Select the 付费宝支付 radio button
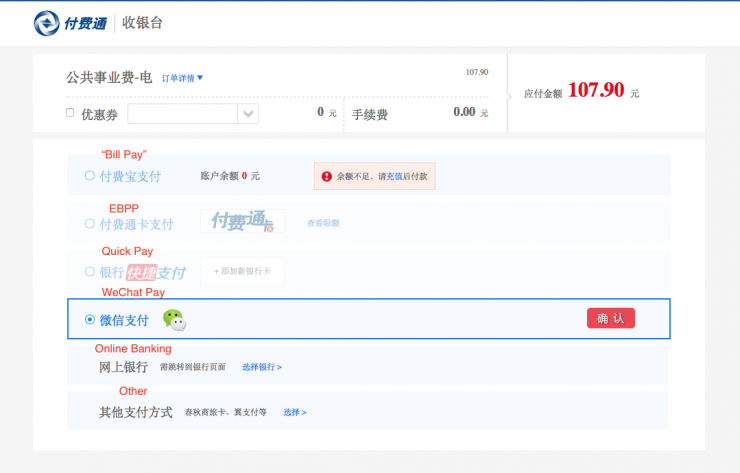The image size is (740, 473). 90,176
